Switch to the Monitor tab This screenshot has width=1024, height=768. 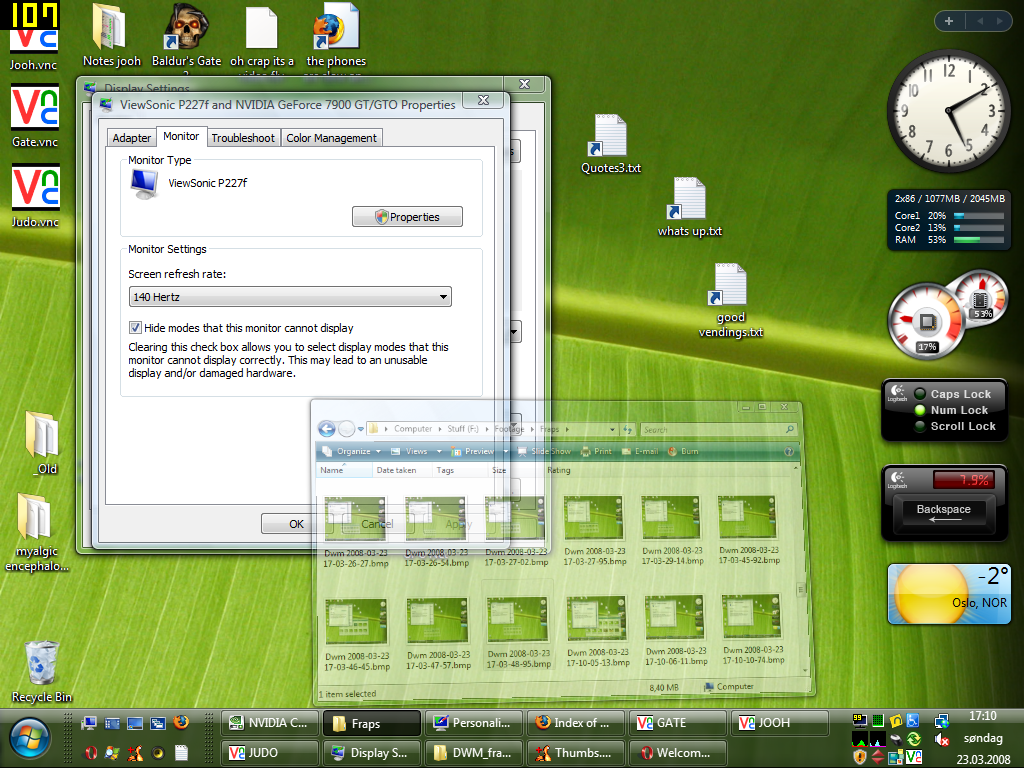click(181, 136)
